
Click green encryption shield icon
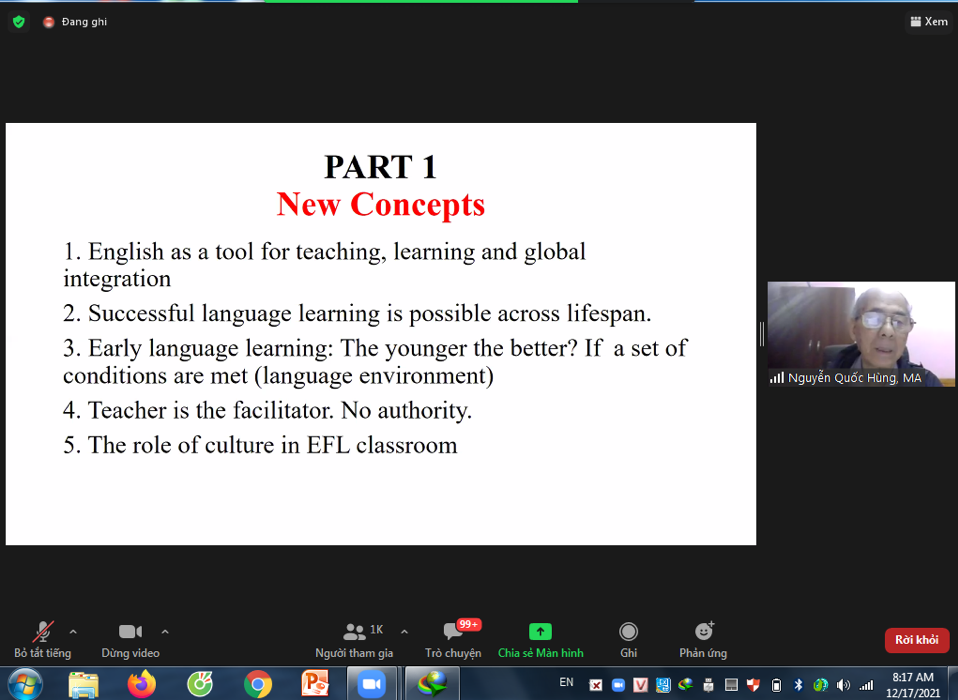point(19,21)
